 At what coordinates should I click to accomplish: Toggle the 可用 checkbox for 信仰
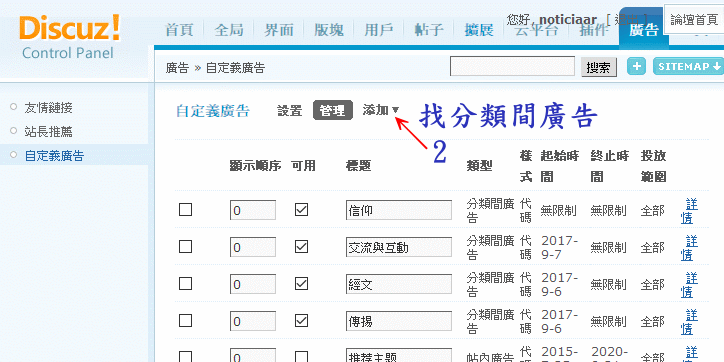pyautogui.click(x=302, y=210)
